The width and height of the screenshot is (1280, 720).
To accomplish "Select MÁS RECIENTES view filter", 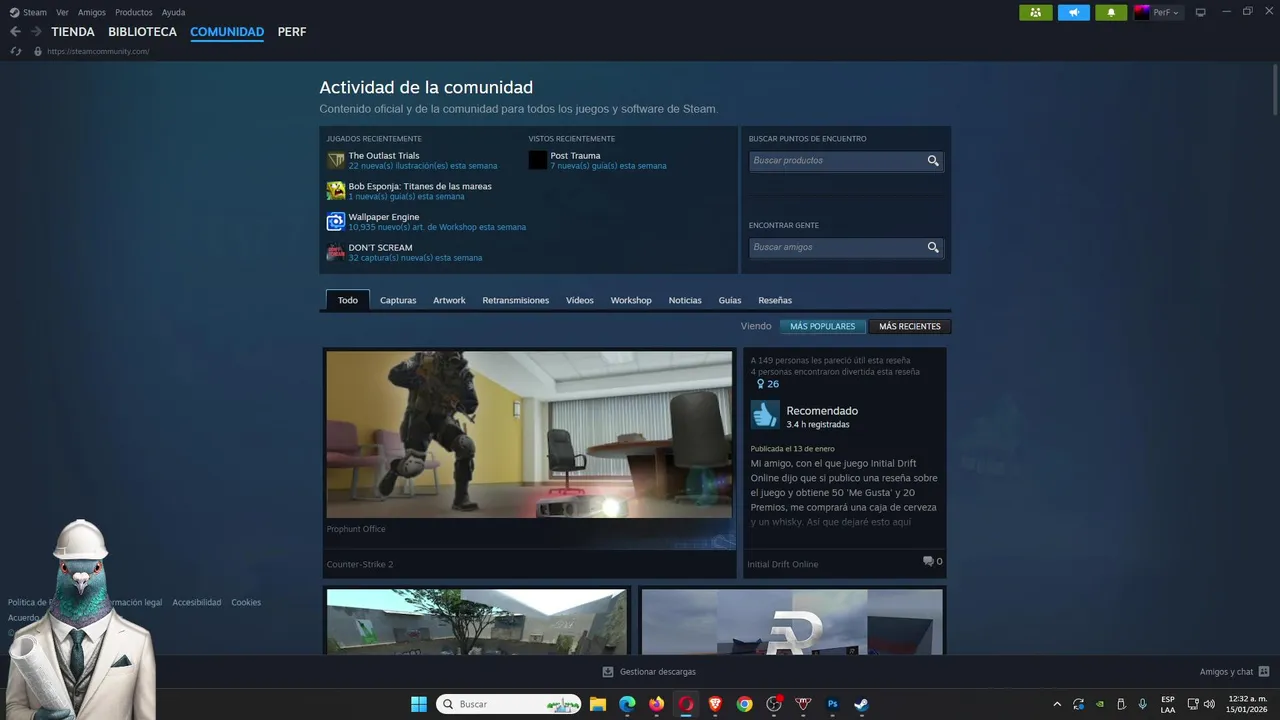I will 910,326.
